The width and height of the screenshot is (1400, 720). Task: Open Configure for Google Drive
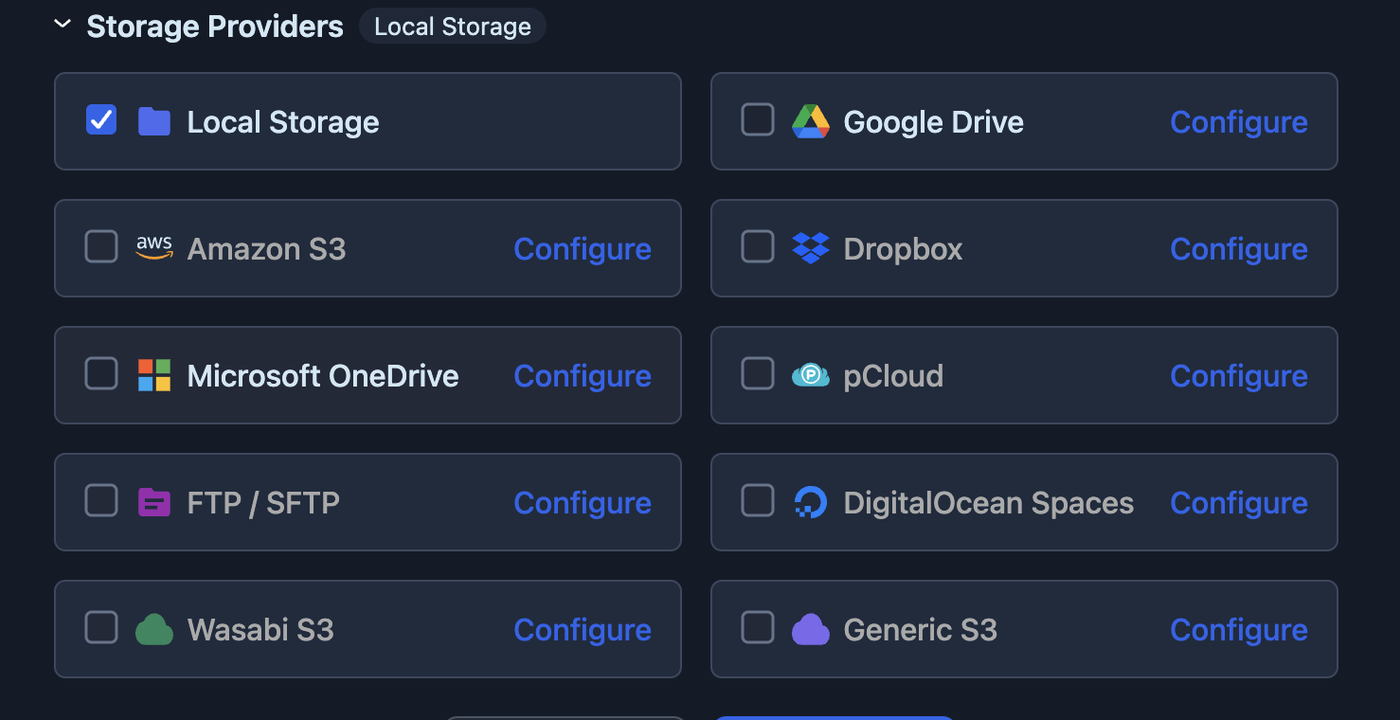(1239, 122)
